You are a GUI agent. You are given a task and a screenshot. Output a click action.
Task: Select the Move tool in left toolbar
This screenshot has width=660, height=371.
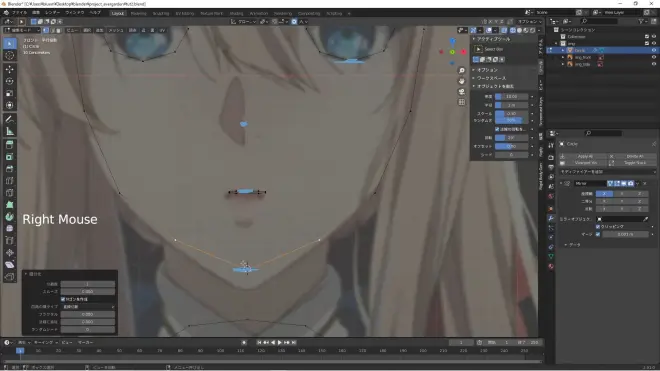pyautogui.click(x=9, y=69)
